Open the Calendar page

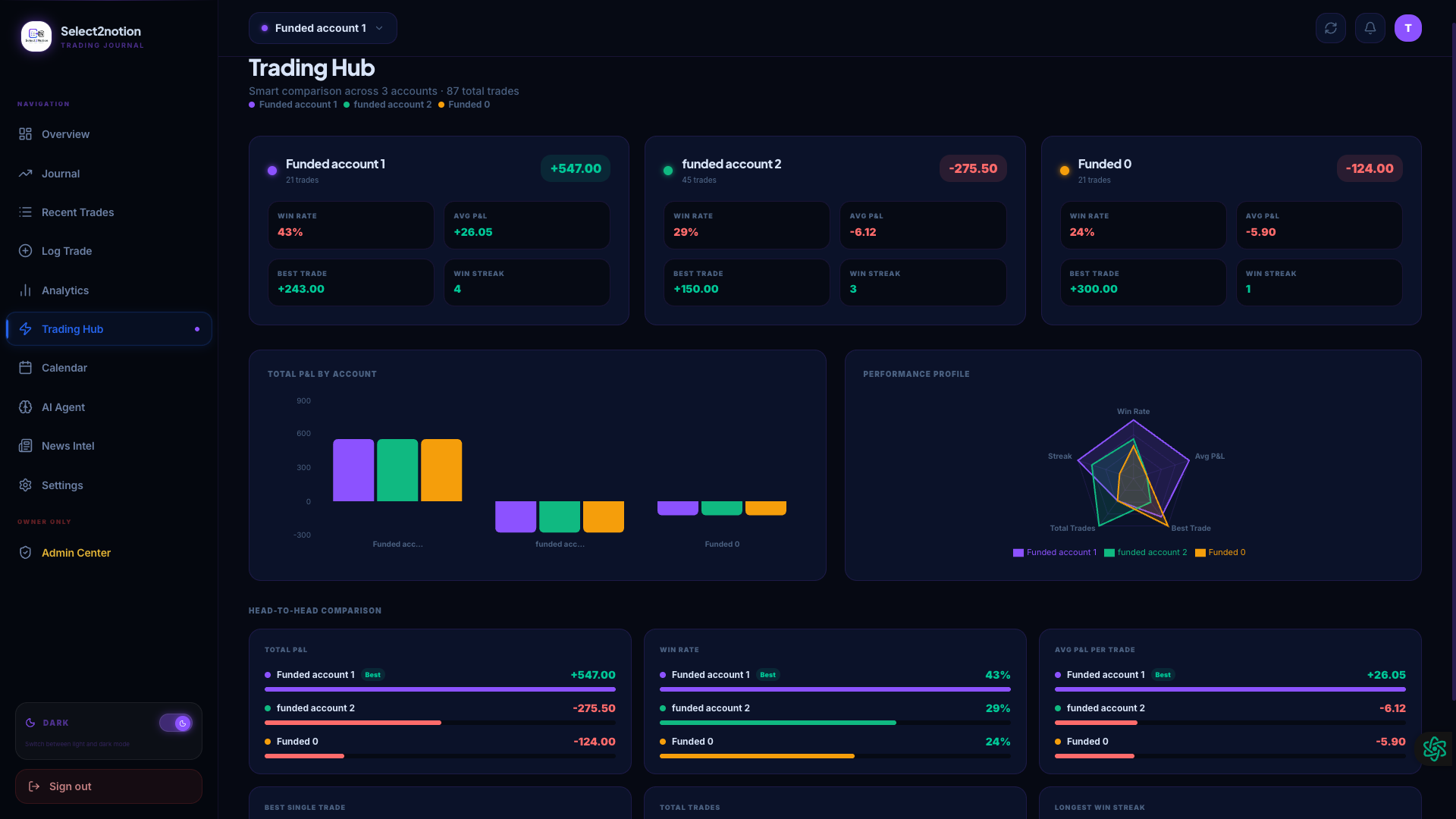pos(108,368)
